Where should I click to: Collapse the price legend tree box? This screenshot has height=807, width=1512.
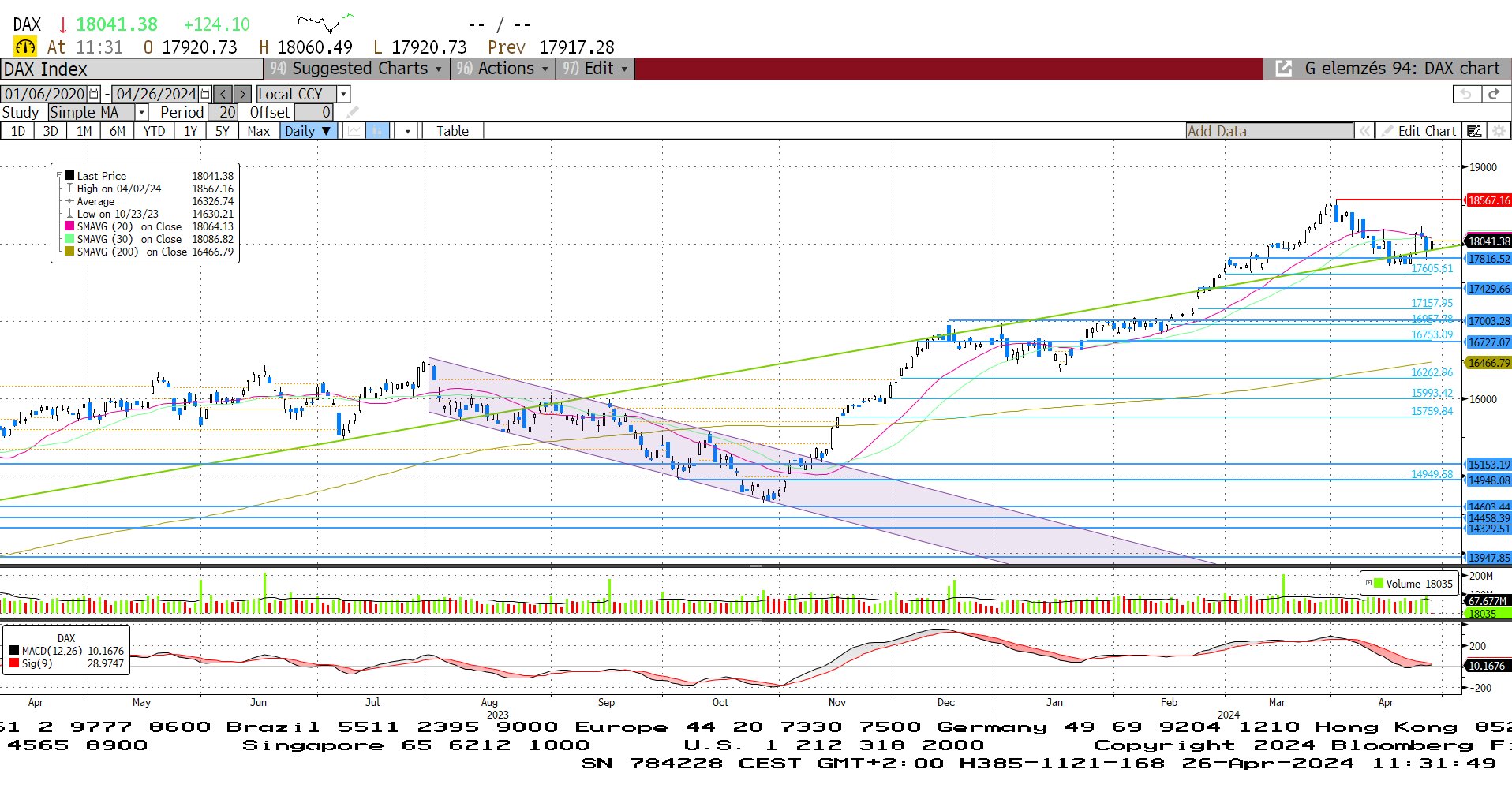click(59, 176)
